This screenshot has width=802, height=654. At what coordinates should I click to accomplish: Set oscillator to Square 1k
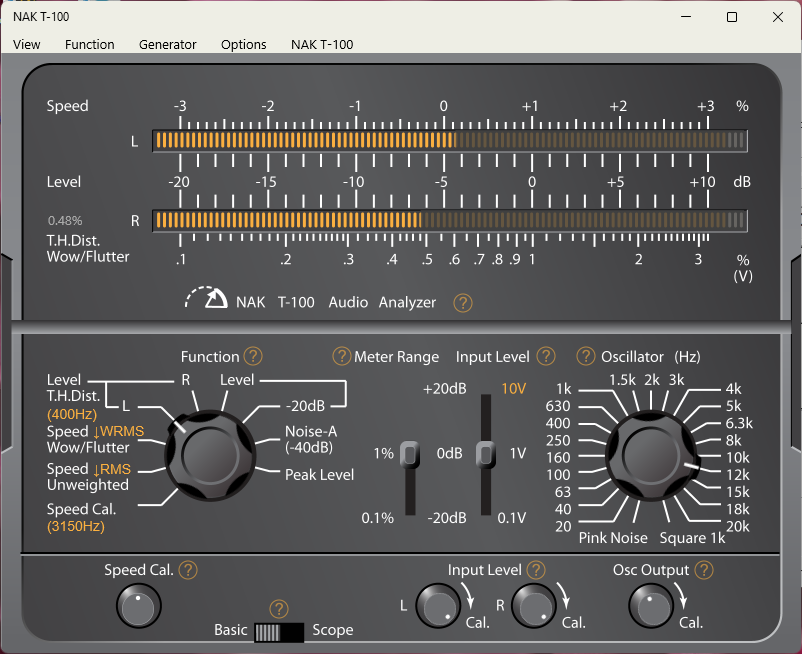click(x=692, y=538)
